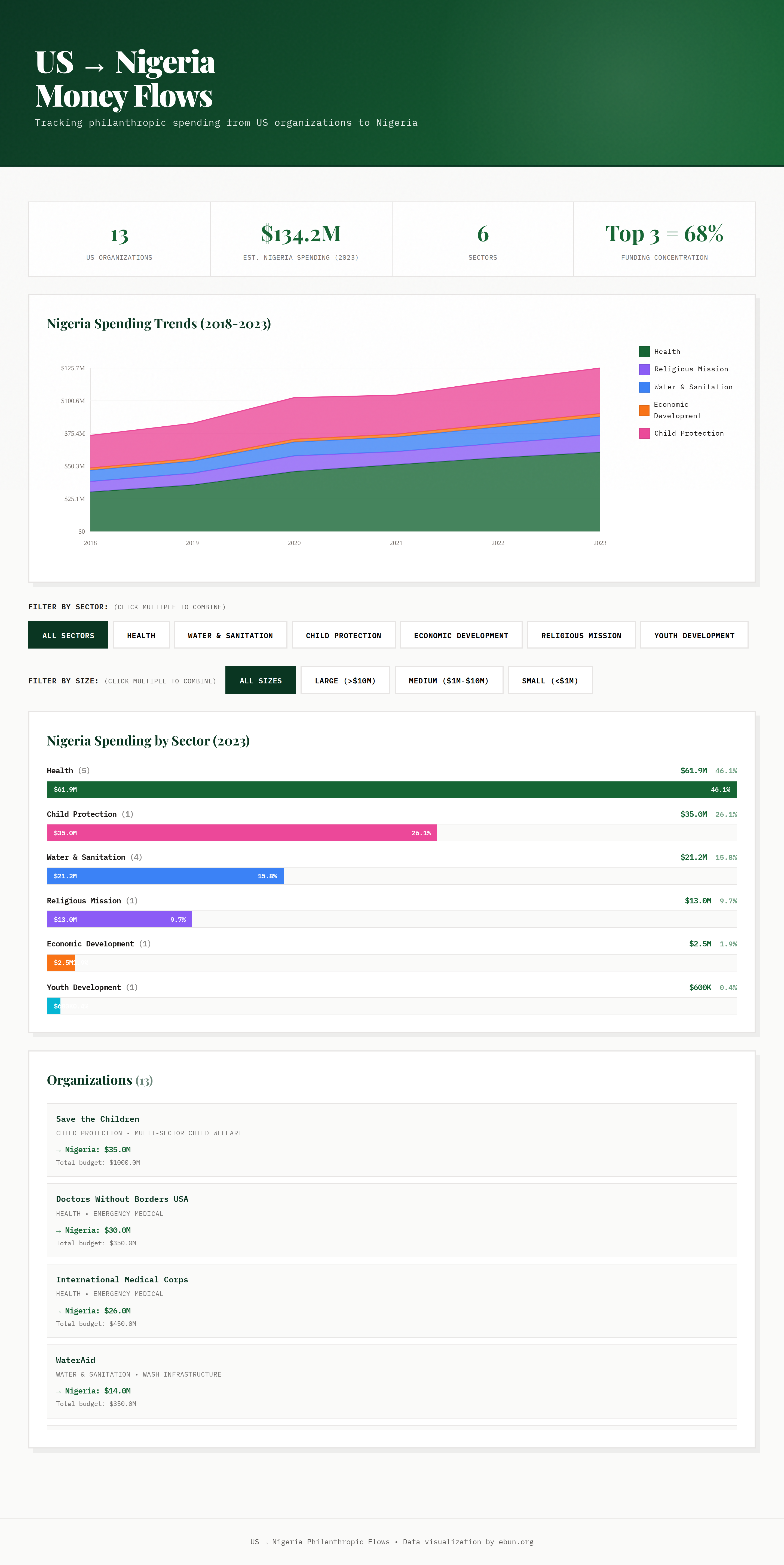Activate the Economic Development filter
This screenshot has height=1565, width=784.
[x=460, y=635]
